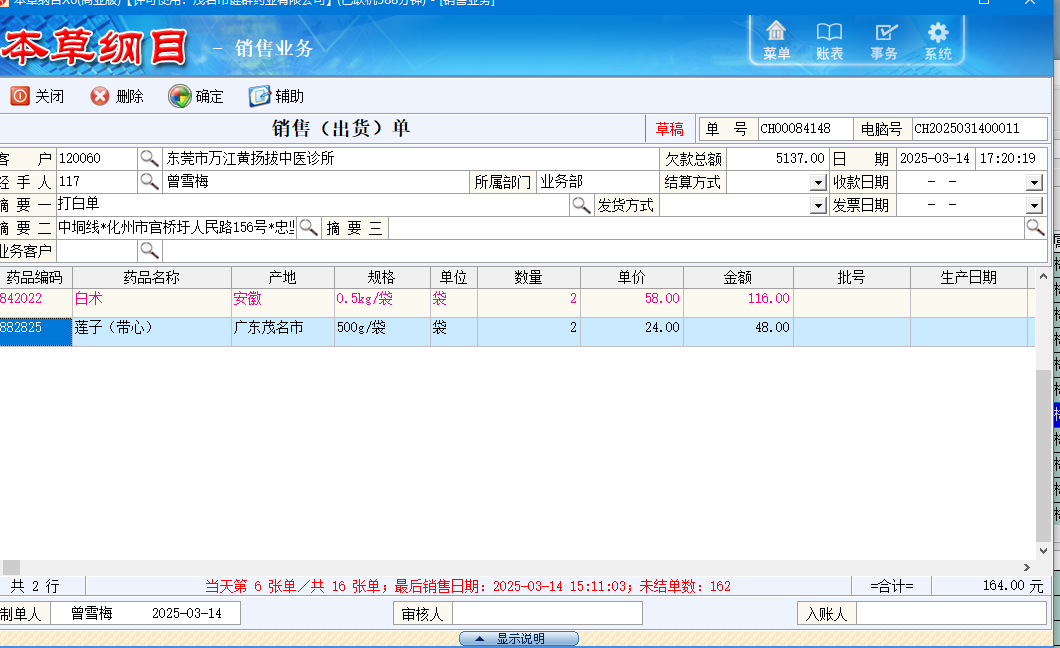Open the 系统 gear icon
This screenshot has height=648, width=1060.
pyautogui.click(x=938, y=41)
